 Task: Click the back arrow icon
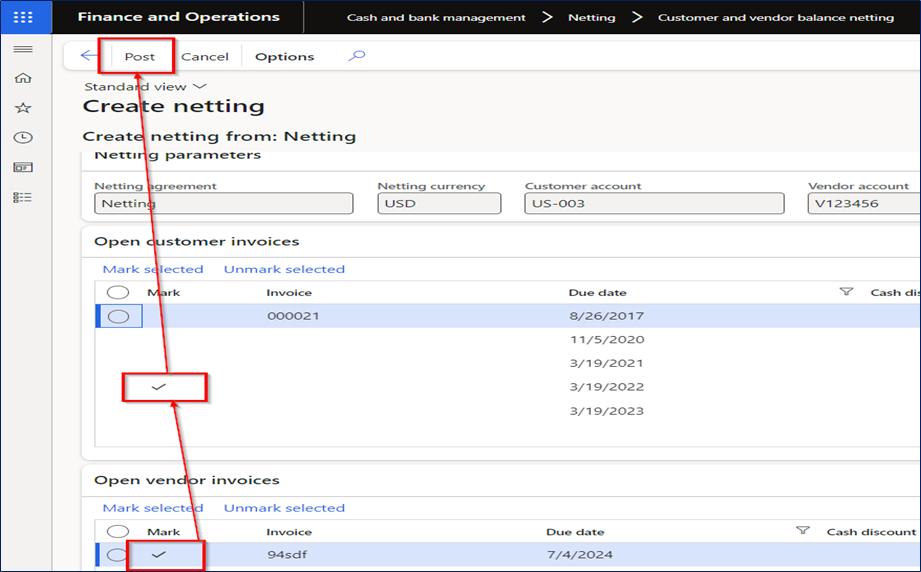(x=88, y=56)
